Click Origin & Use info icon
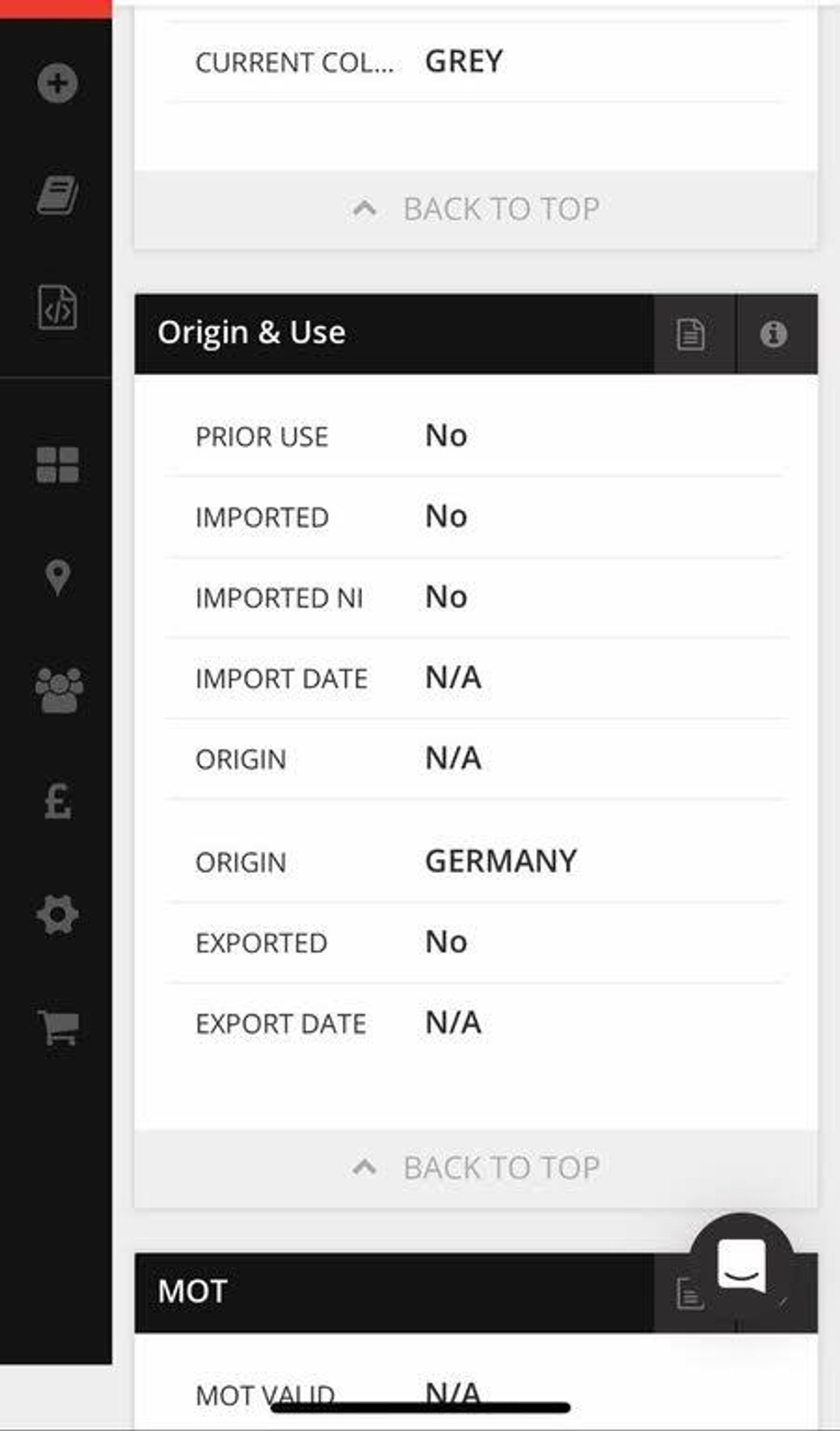 [773, 334]
